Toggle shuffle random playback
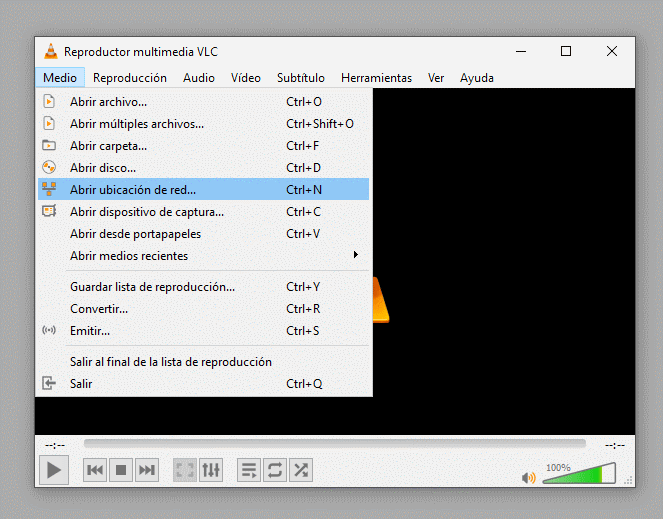 coord(301,470)
